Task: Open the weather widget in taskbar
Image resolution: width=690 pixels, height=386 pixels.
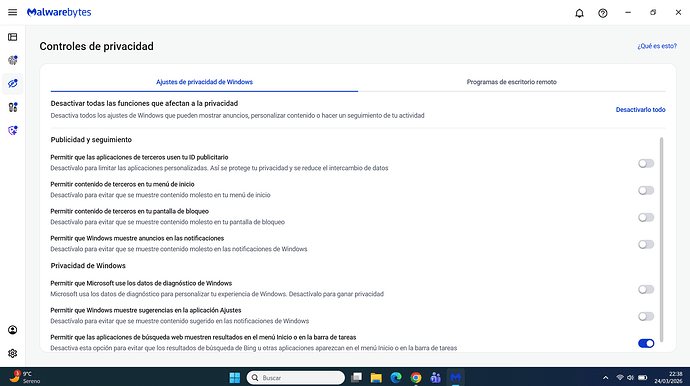Action: coord(25,377)
